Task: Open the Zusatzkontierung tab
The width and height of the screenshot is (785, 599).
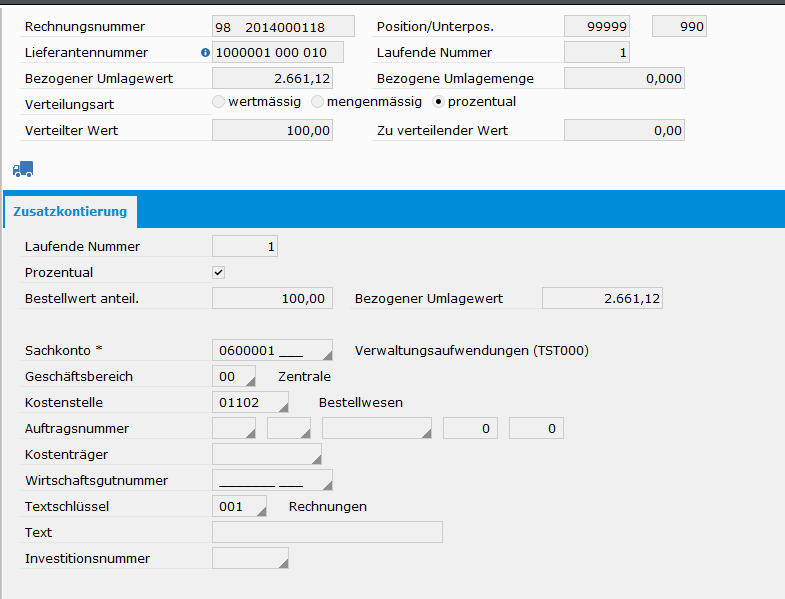Action: click(70, 211)
